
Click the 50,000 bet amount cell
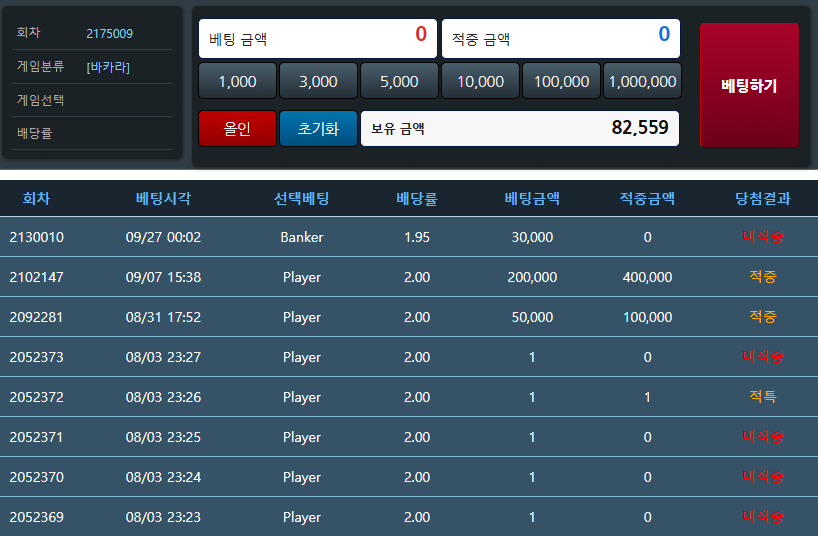point(532,317)
